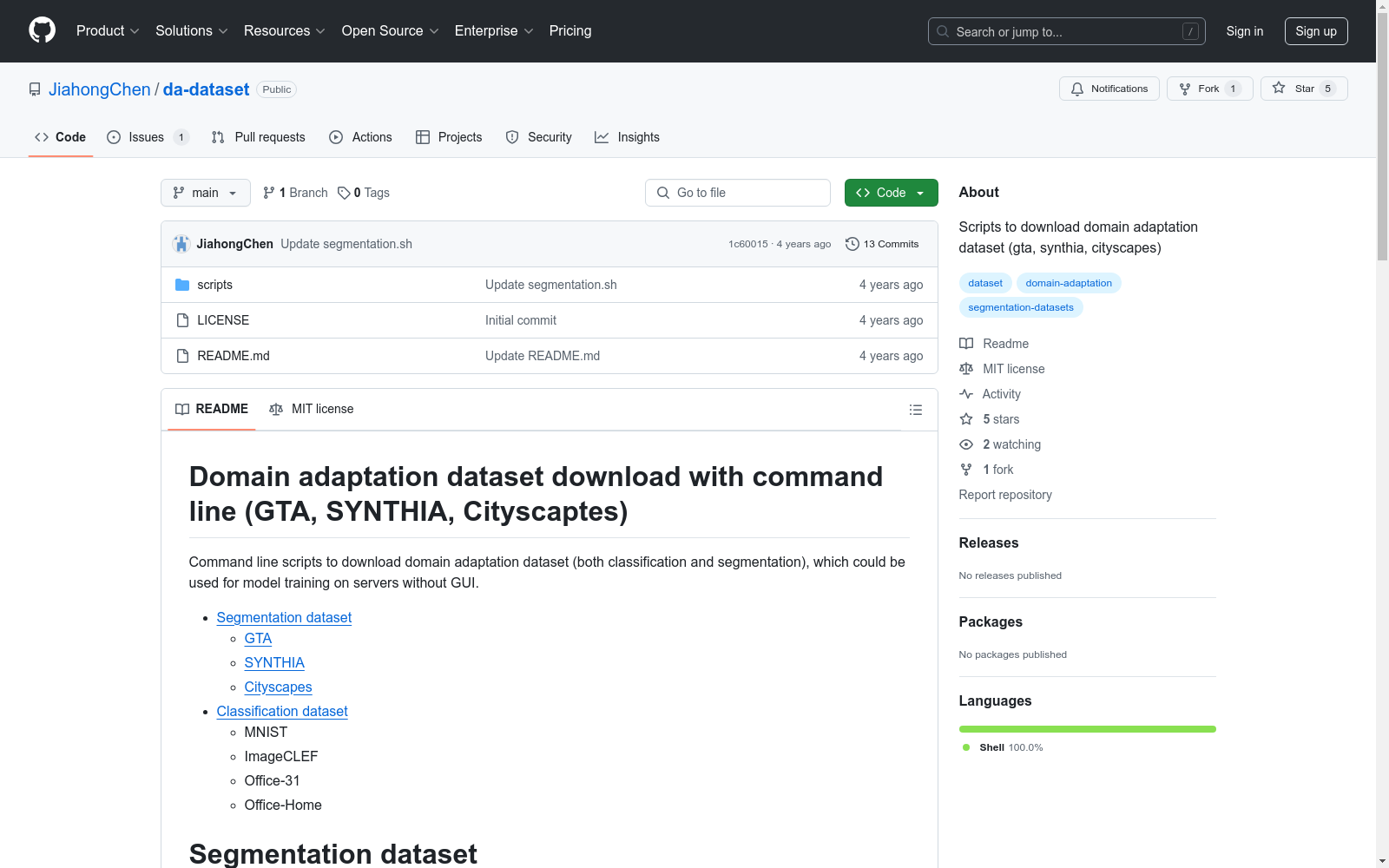
Task: Click the pulse icon beside Activity
Action: pos(966,394)
